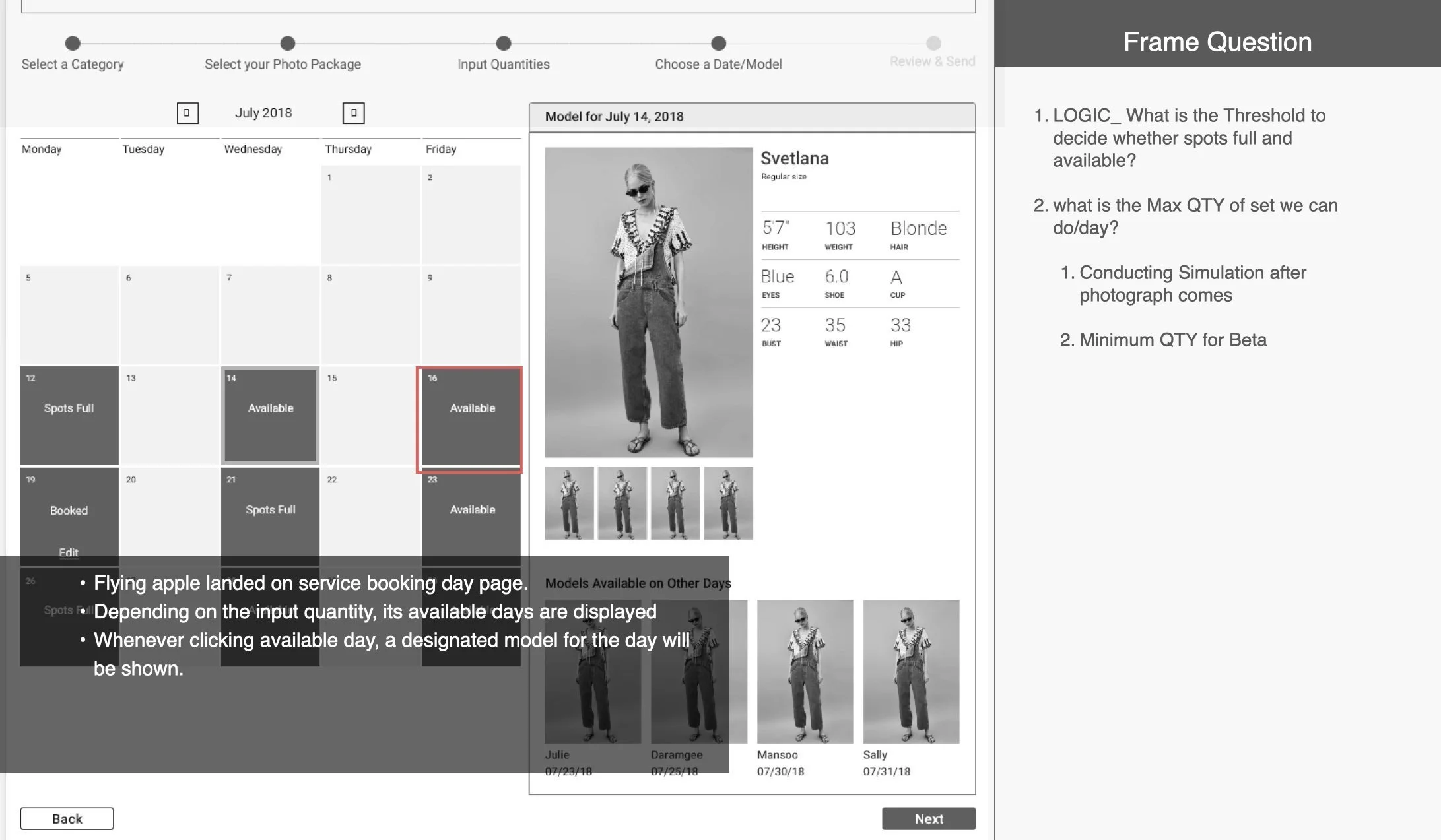Open Edit on the July 19 Booked day
This screenshot has height=840, width=1441.
[68, 552]
